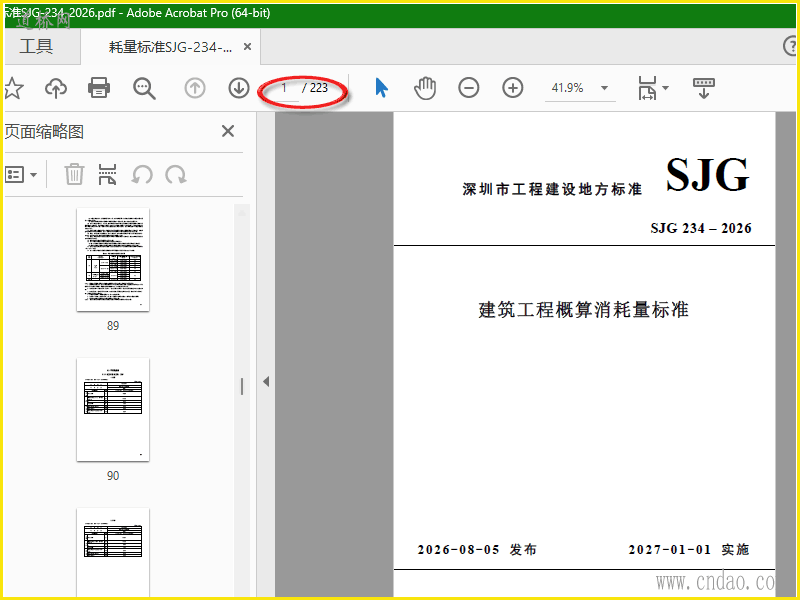Add a bookmark with the star icon

tap(14, 88)
